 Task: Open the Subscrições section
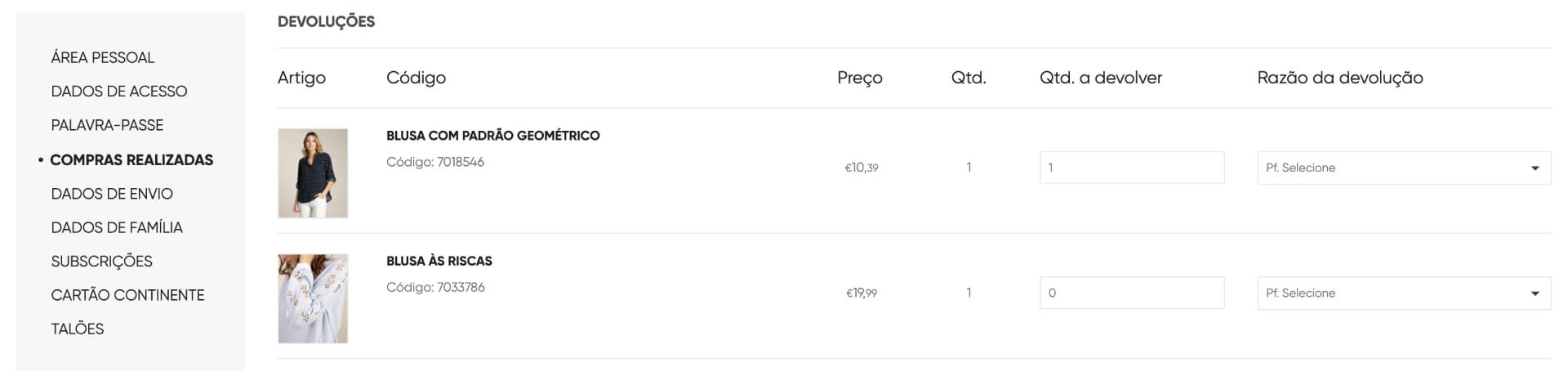101,262
